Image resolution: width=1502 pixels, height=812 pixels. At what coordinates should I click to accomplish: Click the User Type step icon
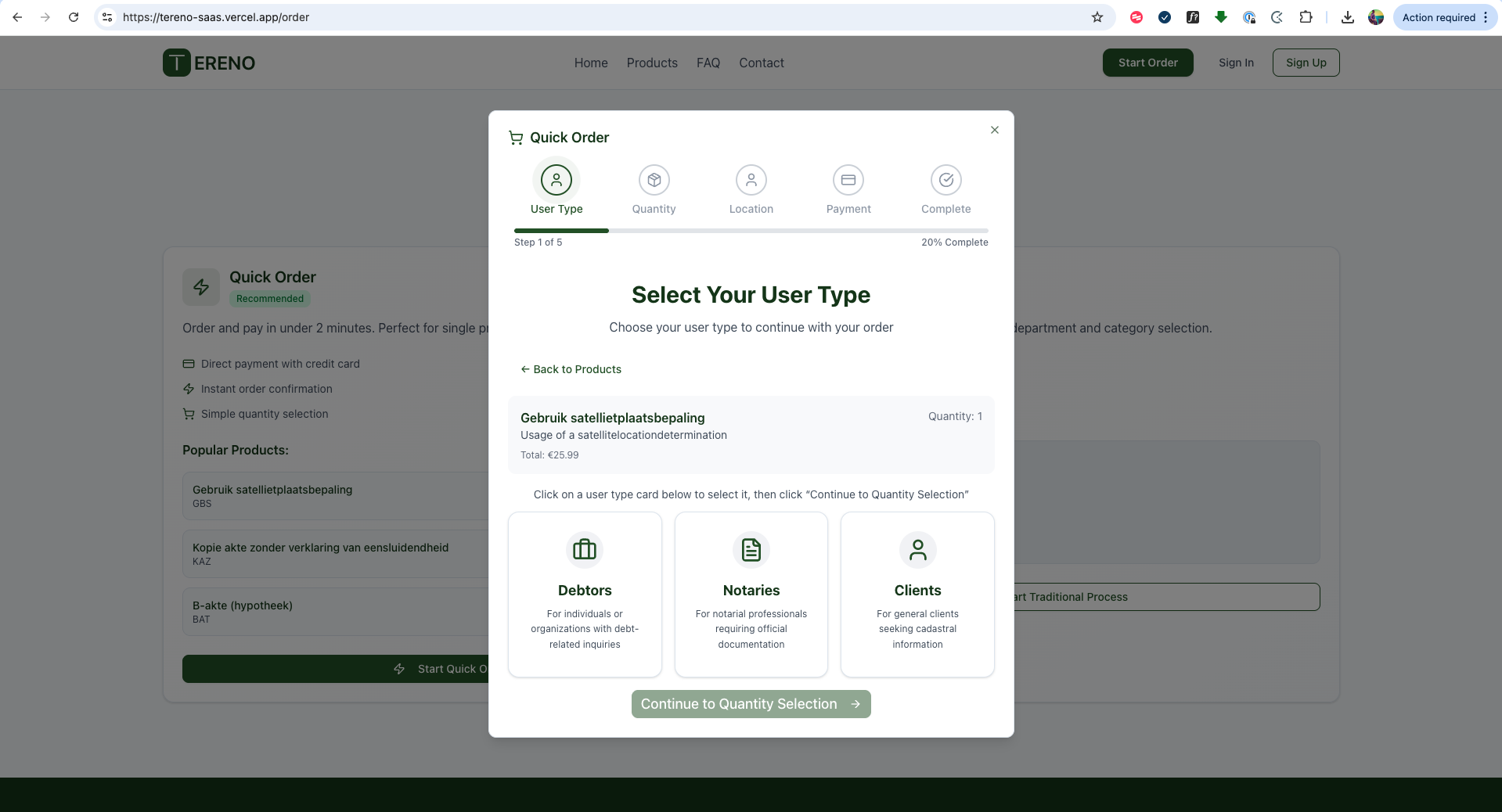pyautogui.click(x=556, y=180)
